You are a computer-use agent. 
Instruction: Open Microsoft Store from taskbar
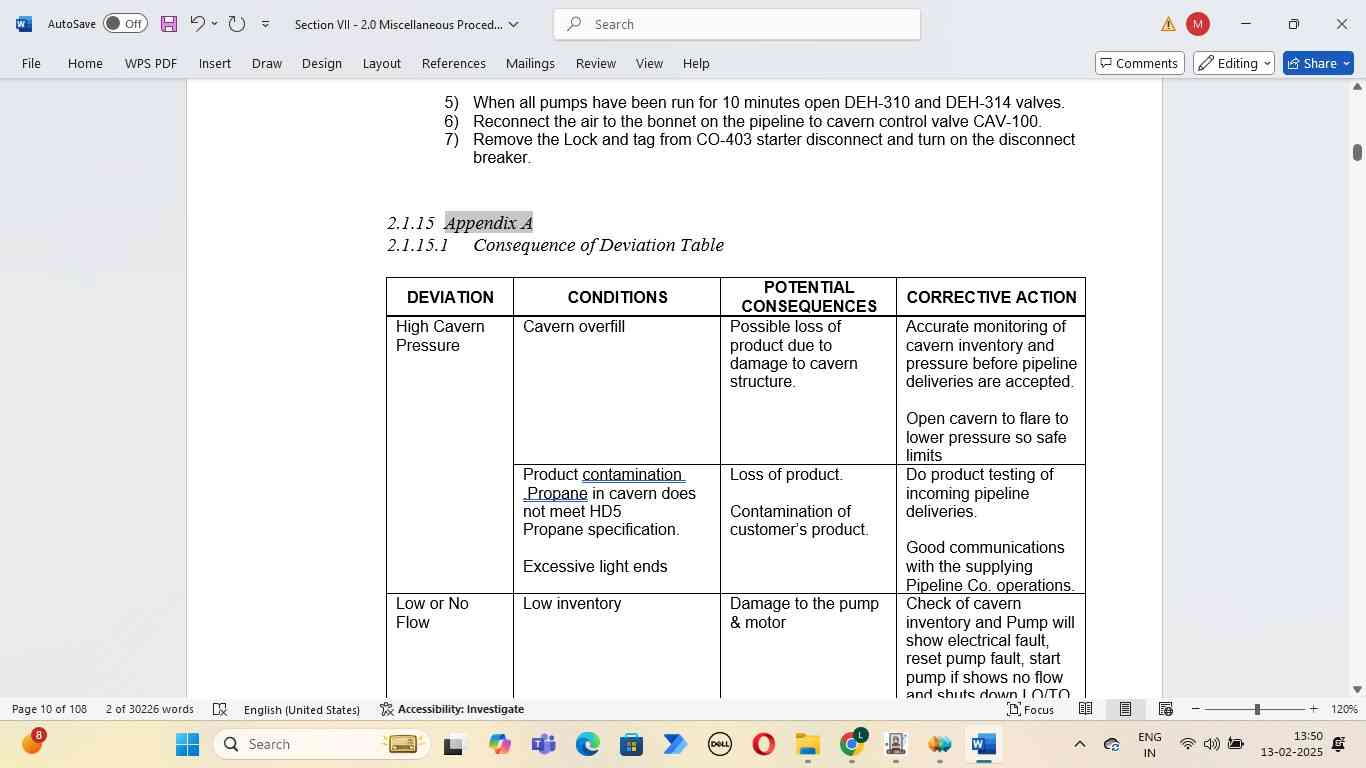coord(631,744)
